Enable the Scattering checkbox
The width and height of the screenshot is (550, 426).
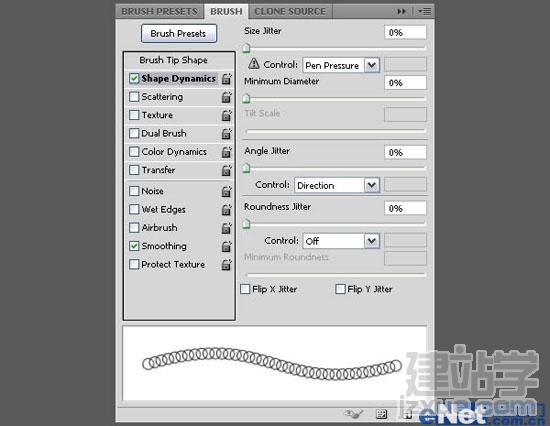pos(134,97)
